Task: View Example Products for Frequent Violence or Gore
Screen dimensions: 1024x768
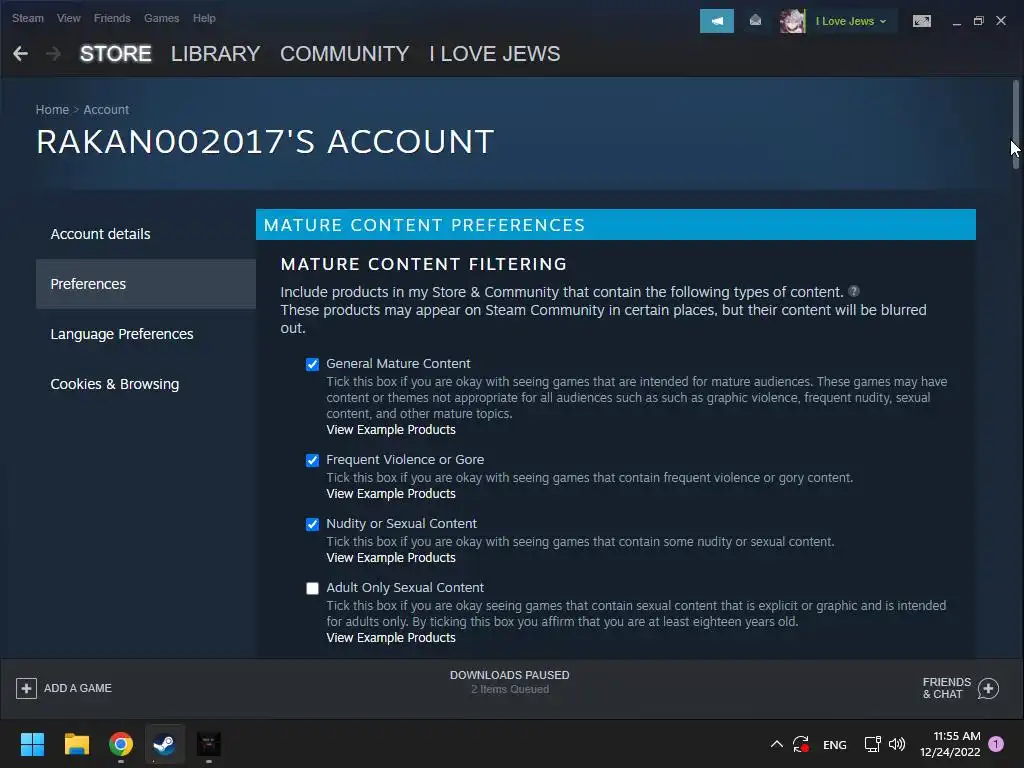Action: point(391,494)
